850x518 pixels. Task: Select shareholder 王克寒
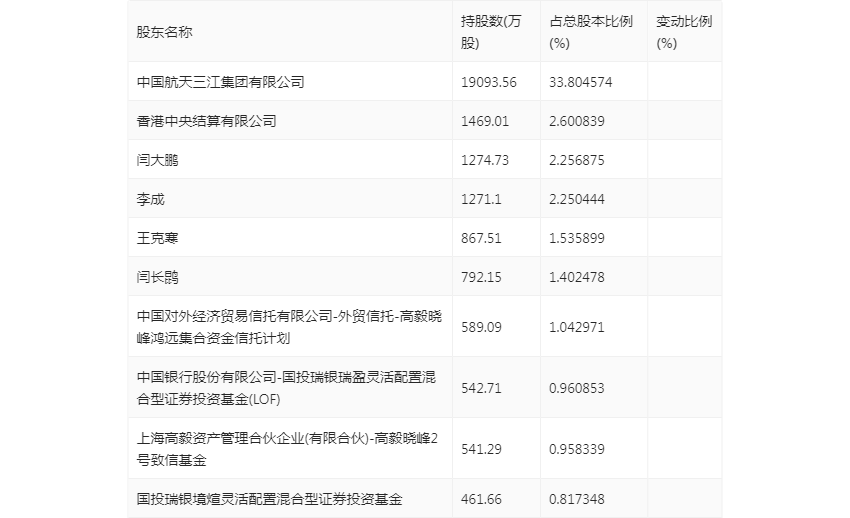coord(157,238)
